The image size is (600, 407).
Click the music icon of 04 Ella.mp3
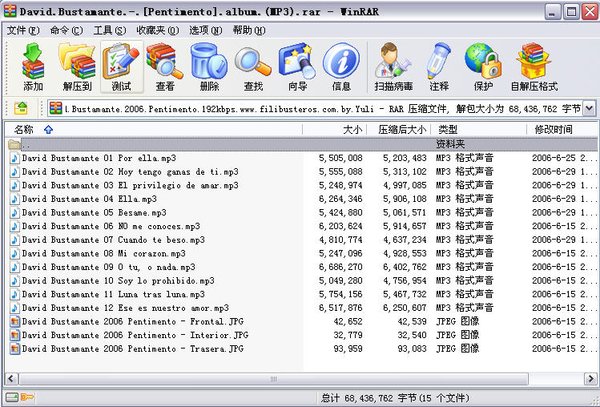tap(15, 199)
